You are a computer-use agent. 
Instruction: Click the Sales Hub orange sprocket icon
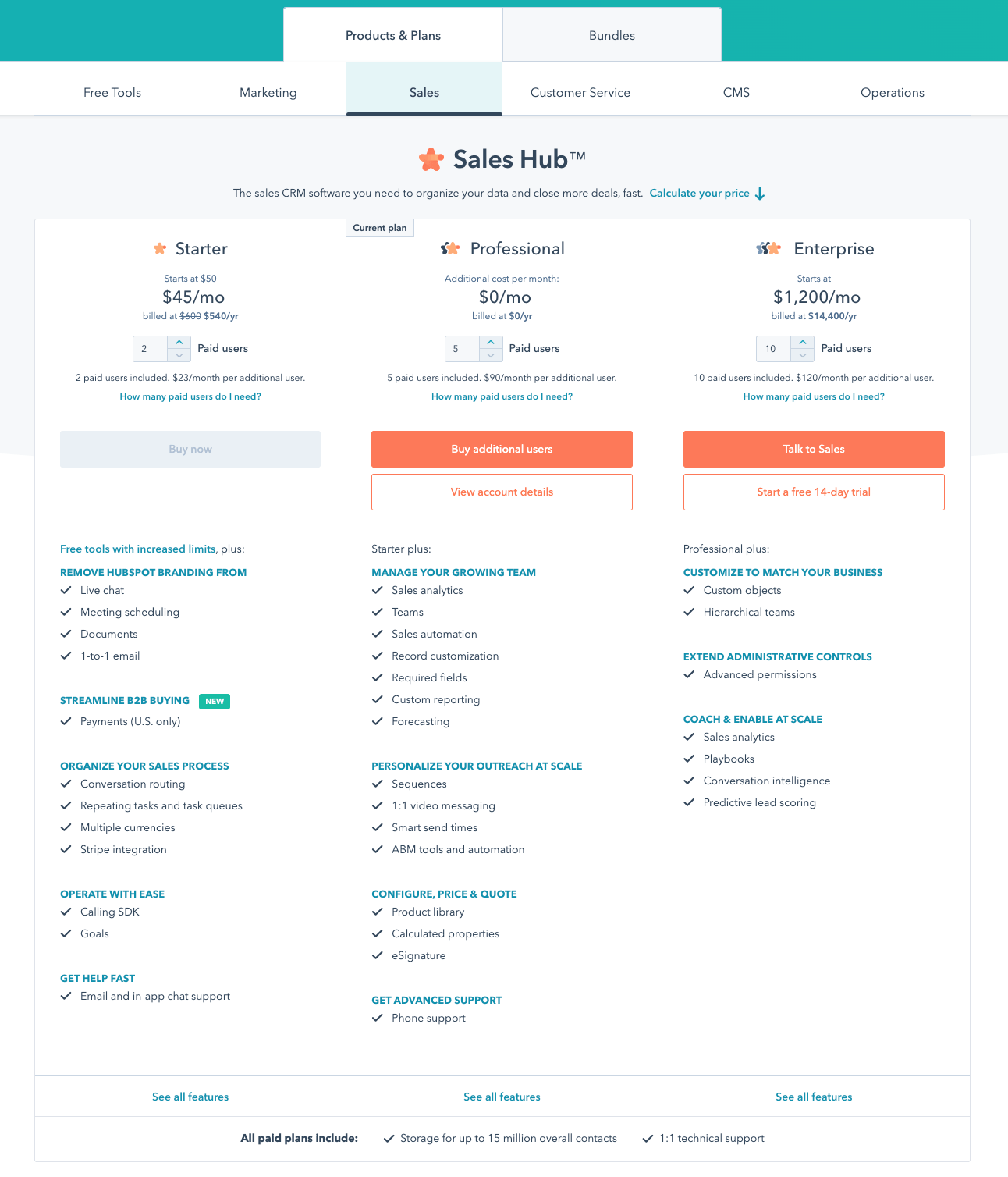[x=431, y=159]
